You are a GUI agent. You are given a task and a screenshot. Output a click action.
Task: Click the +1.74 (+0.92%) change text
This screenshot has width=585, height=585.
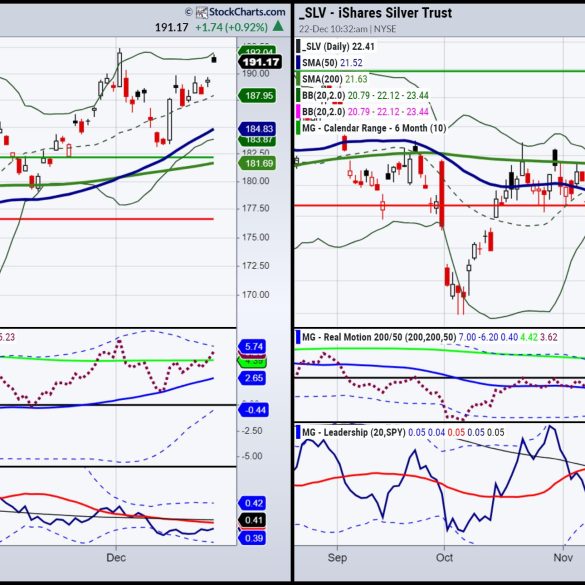[231, 27]
